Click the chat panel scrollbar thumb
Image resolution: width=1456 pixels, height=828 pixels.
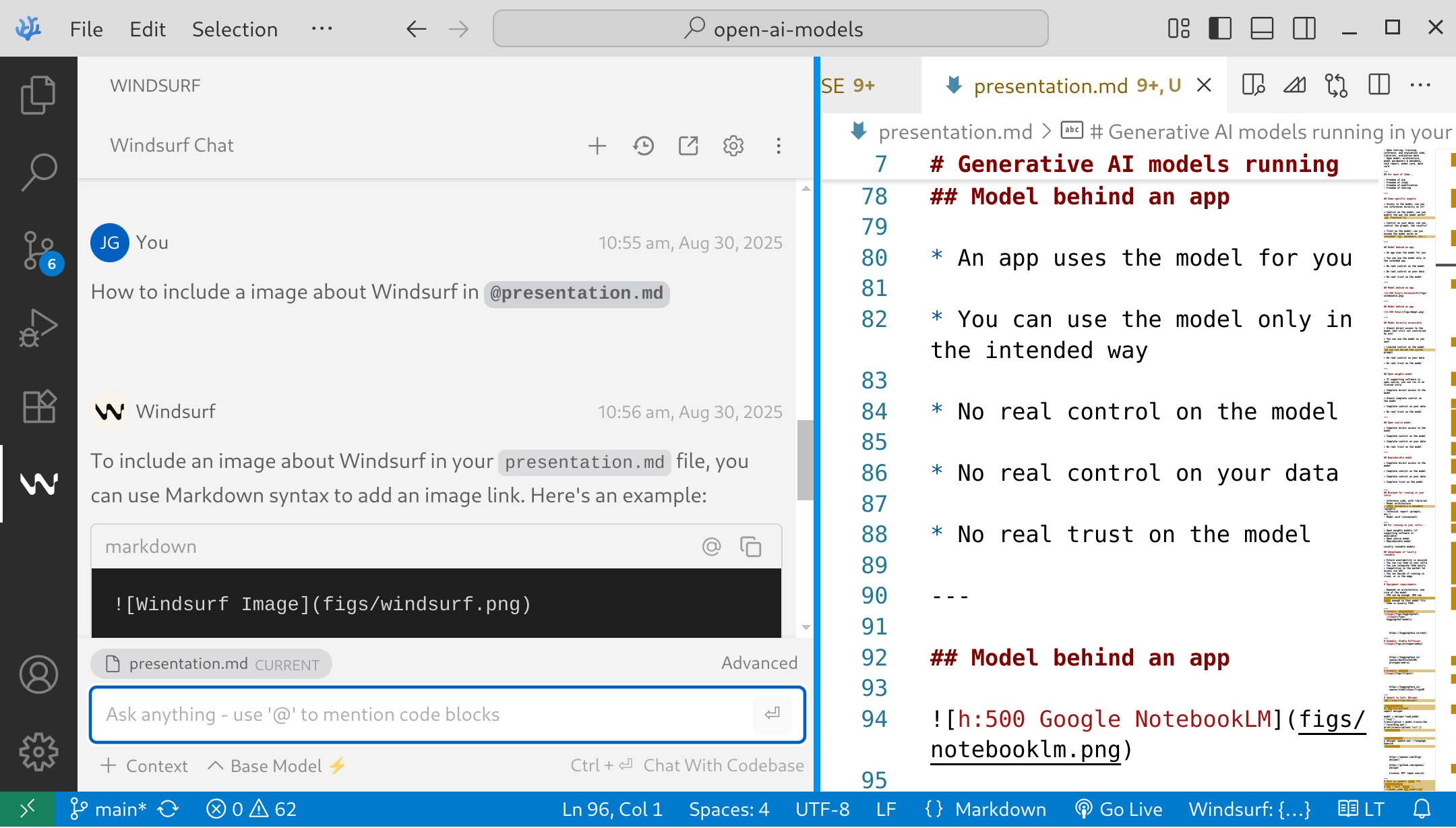pyautogui.click(x=805, y=460)
